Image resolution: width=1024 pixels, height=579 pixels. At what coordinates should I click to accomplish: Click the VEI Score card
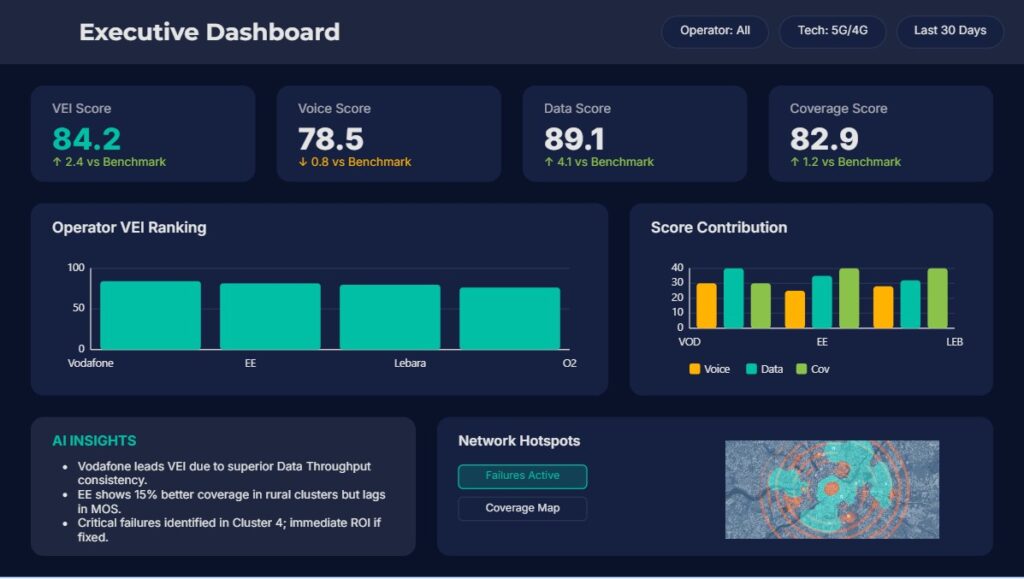(143, 133)
